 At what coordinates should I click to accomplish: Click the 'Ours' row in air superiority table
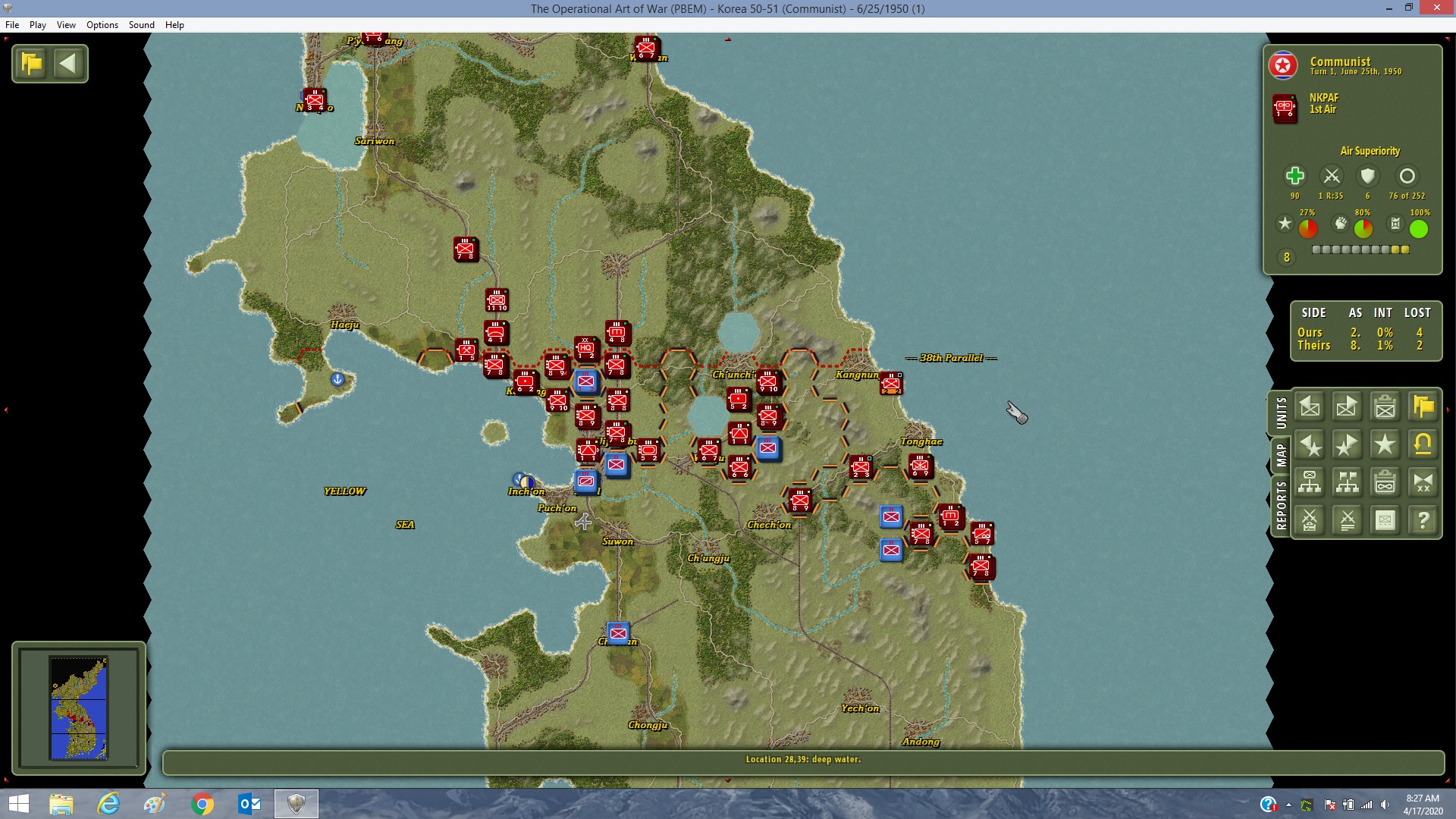tap(1363, 332)
